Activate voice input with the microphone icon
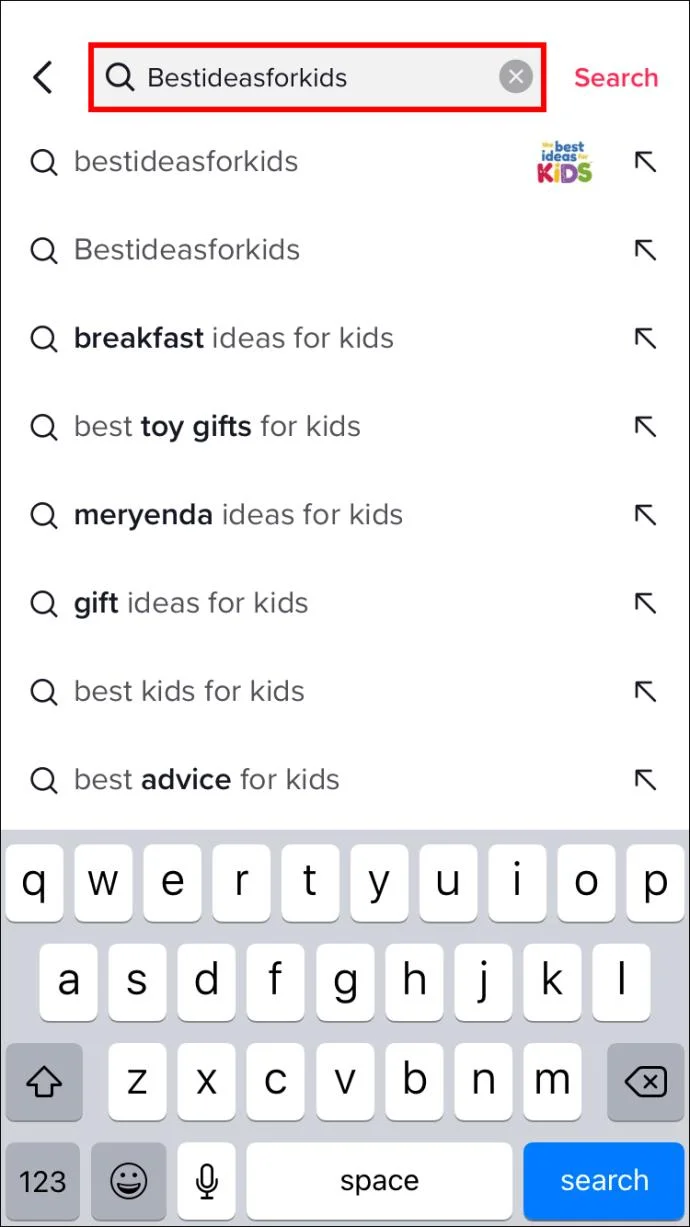690x1227 pixels. click(206, 1181)
